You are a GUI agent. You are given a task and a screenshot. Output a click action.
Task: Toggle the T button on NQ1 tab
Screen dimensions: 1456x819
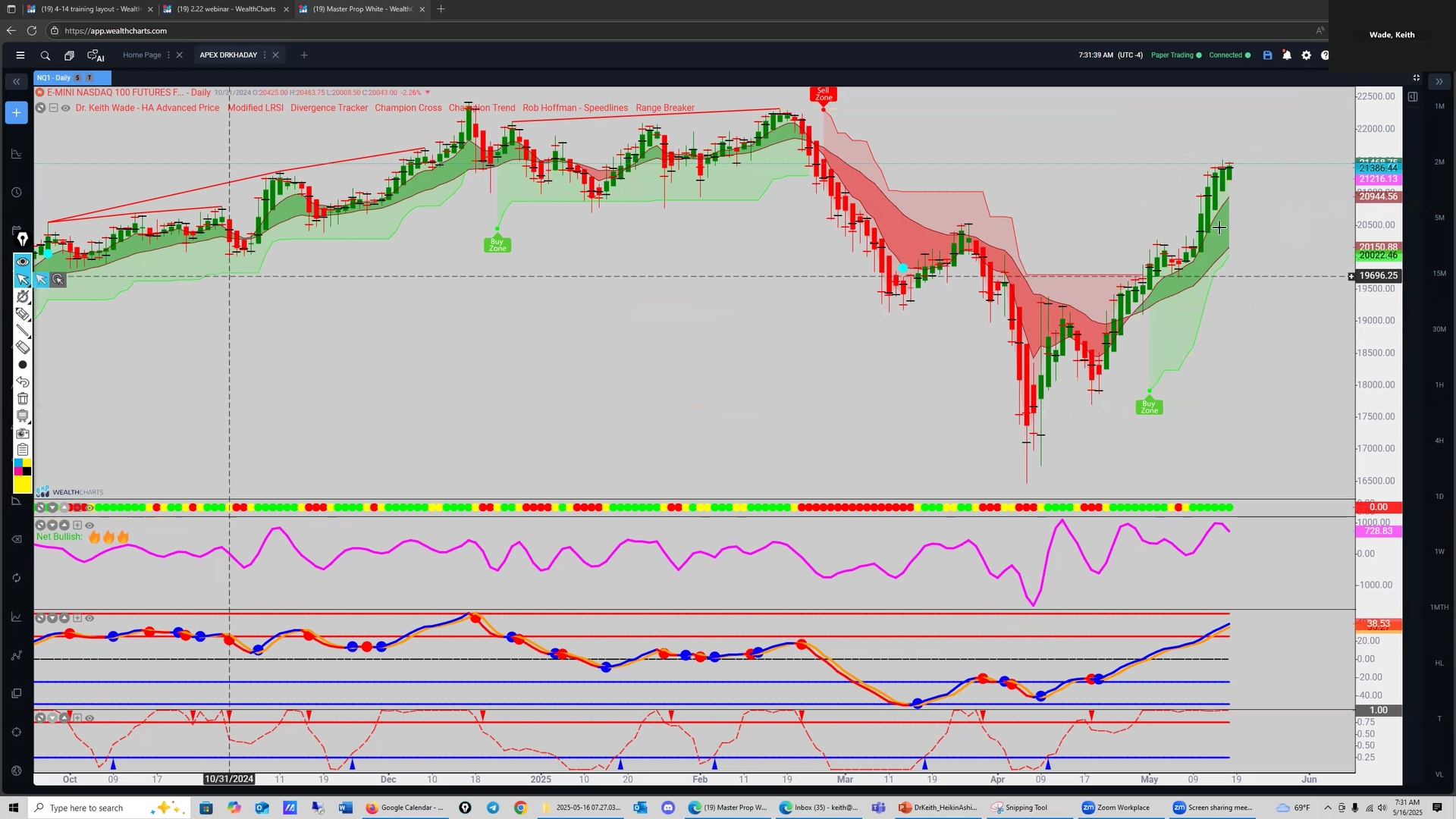point(89,78)
